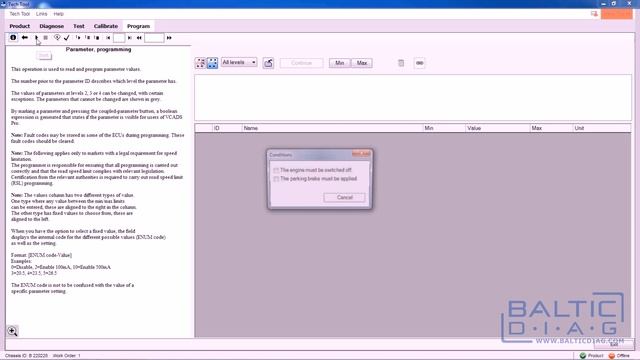The width and height of the screenshot is (640, 360).
Task: Click the information icon in the toolbar
Action: coord(13,38)
